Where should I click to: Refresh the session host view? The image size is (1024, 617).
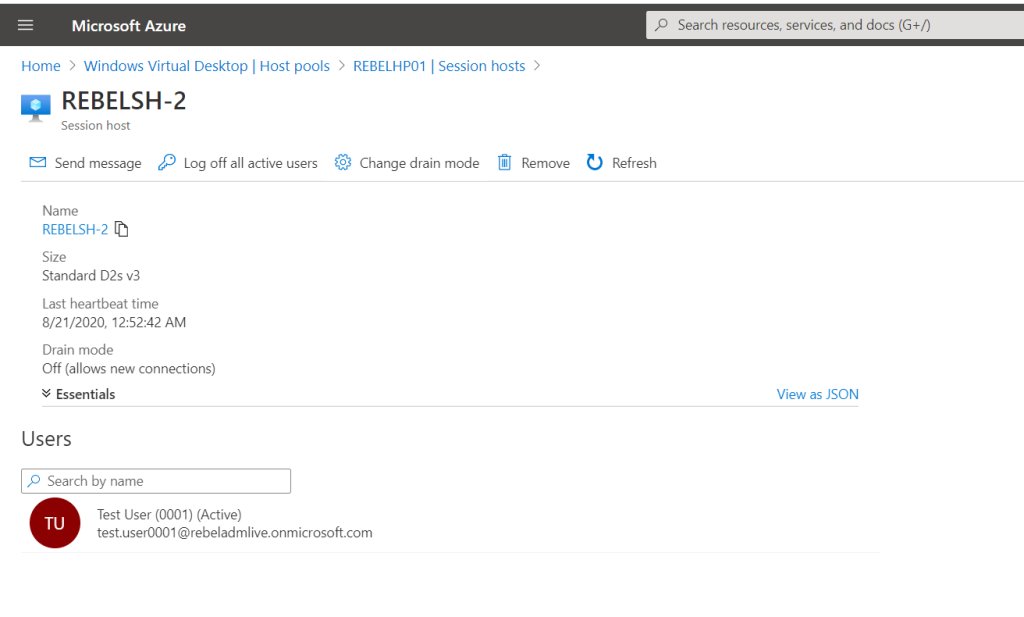pos(595,162)
